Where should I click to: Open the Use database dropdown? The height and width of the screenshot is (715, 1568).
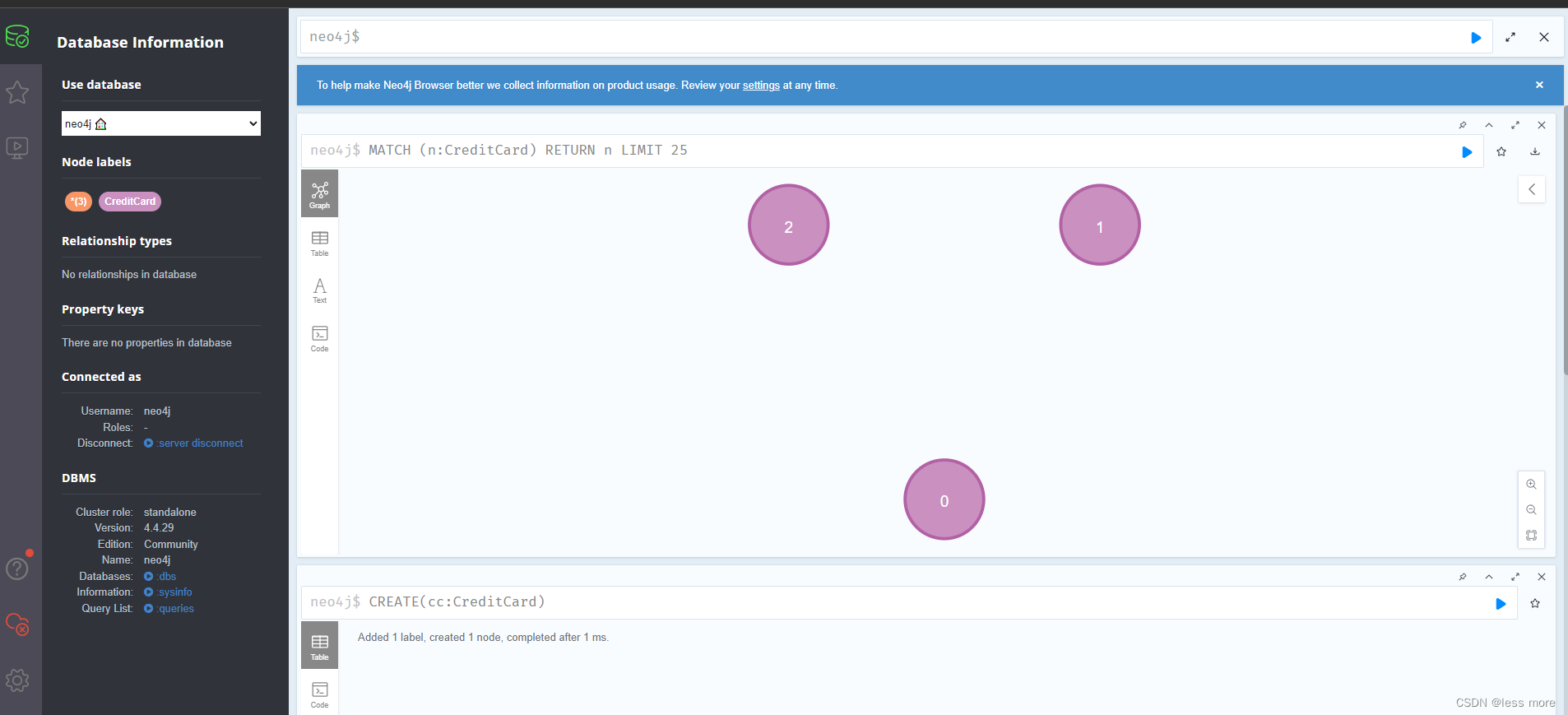click(161, 123)
